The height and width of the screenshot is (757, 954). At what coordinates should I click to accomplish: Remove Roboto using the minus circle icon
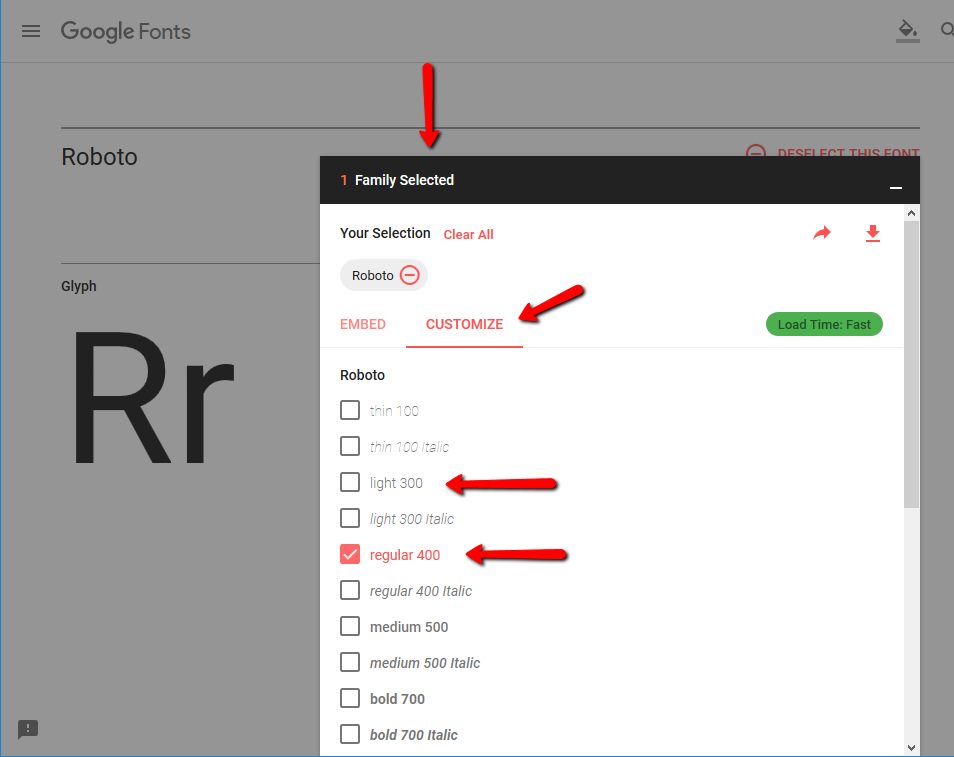point(409,275)
